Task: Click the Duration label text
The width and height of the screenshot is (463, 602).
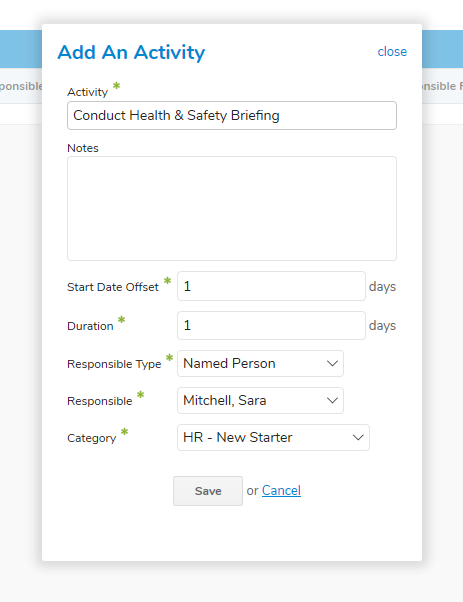Action: click(x=90, y=326)
